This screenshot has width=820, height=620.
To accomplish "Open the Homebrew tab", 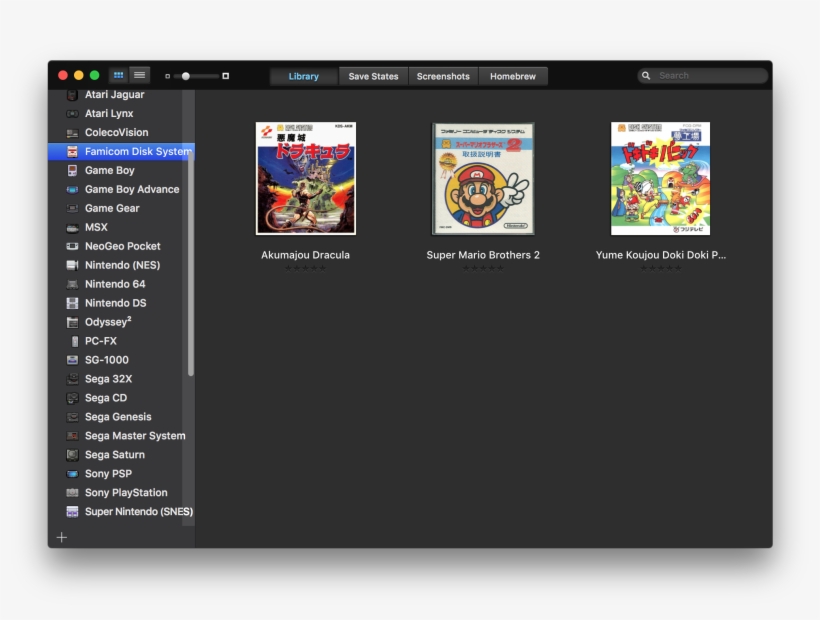I will pos(512,76).
